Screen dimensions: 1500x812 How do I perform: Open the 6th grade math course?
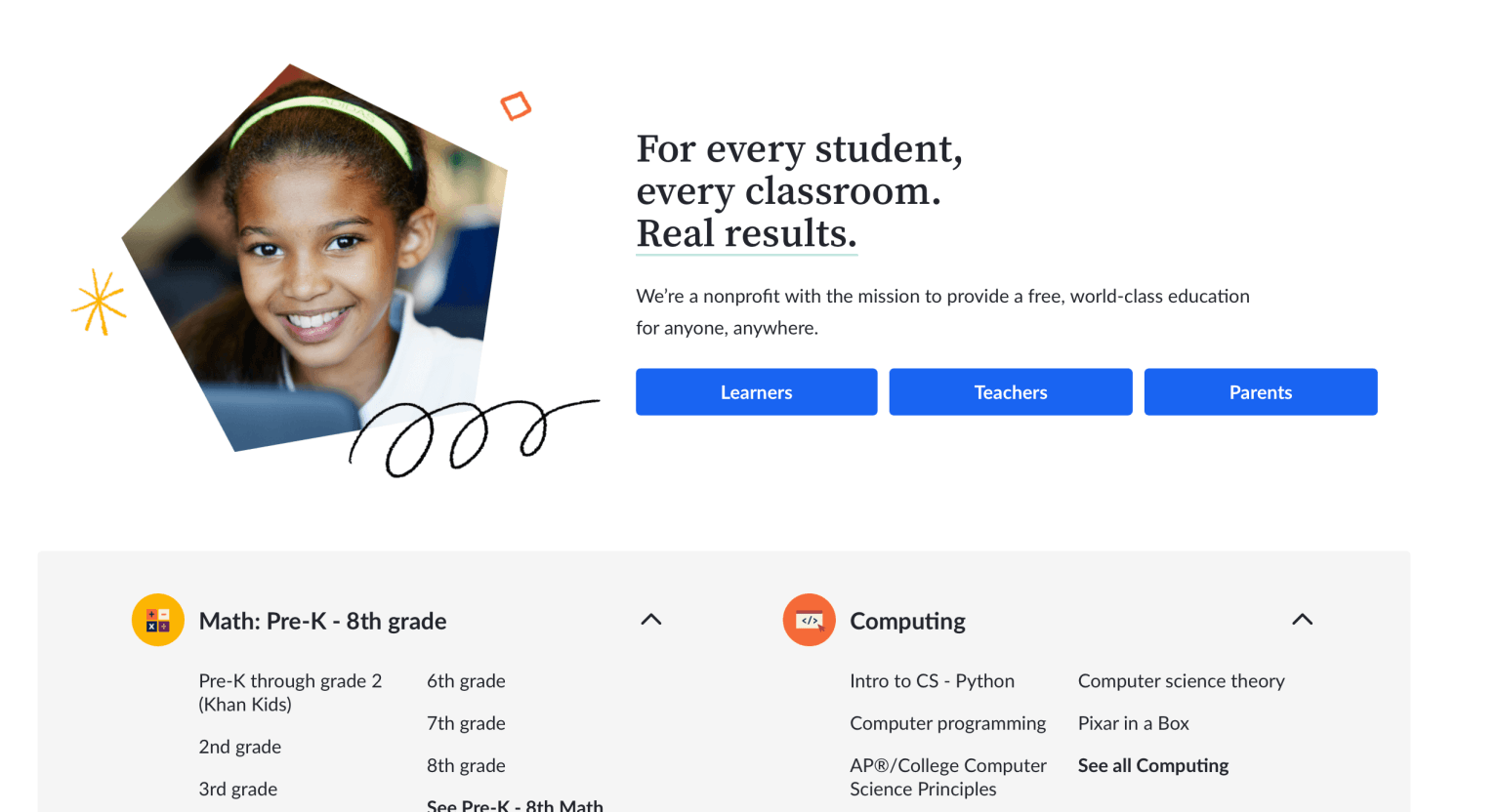pos(466,681)
